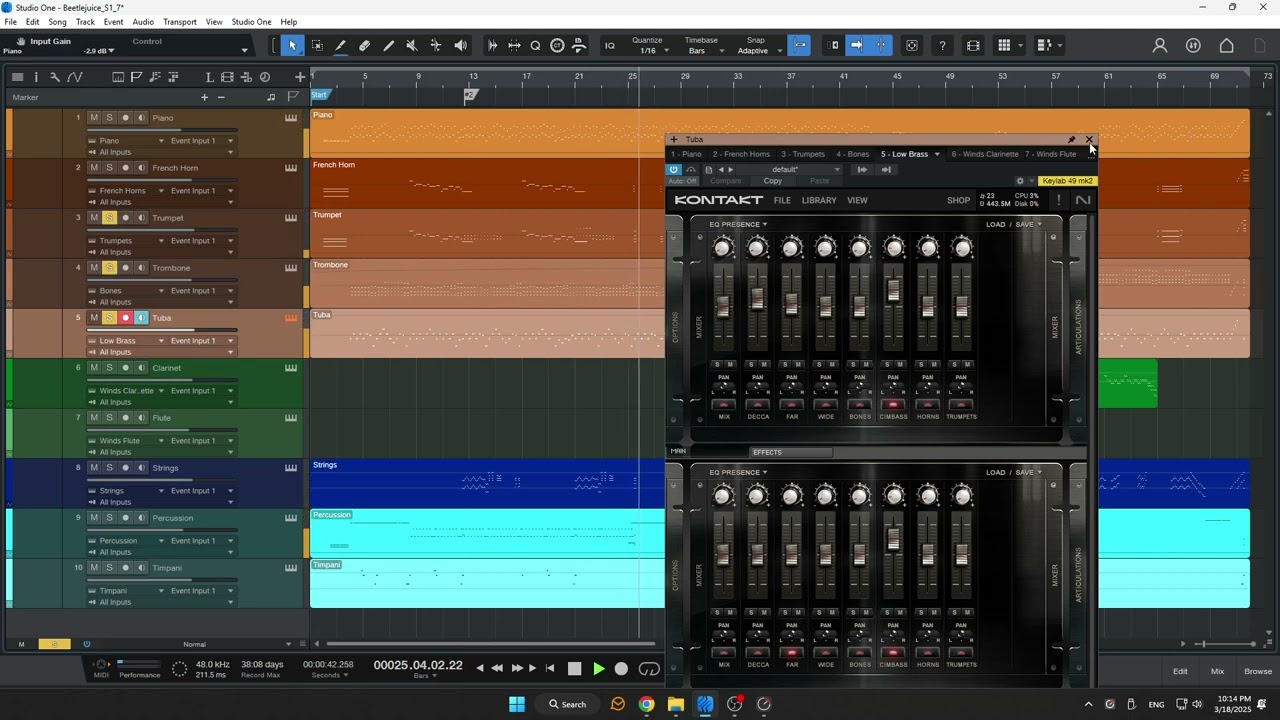The height and width of the screenshot is (720, 1280).
Task: Go to the Start page home icon
Action: click(x=1227, y=45)
